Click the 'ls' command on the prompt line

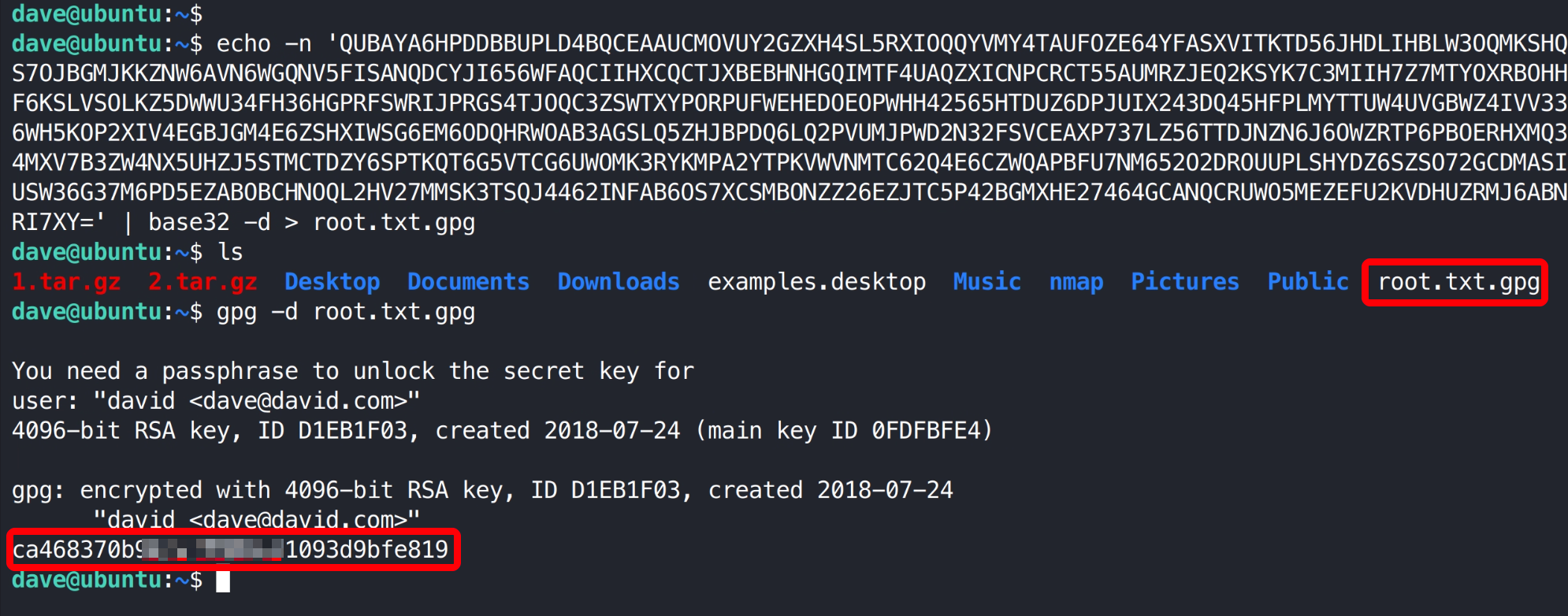(x=230, y=252)
